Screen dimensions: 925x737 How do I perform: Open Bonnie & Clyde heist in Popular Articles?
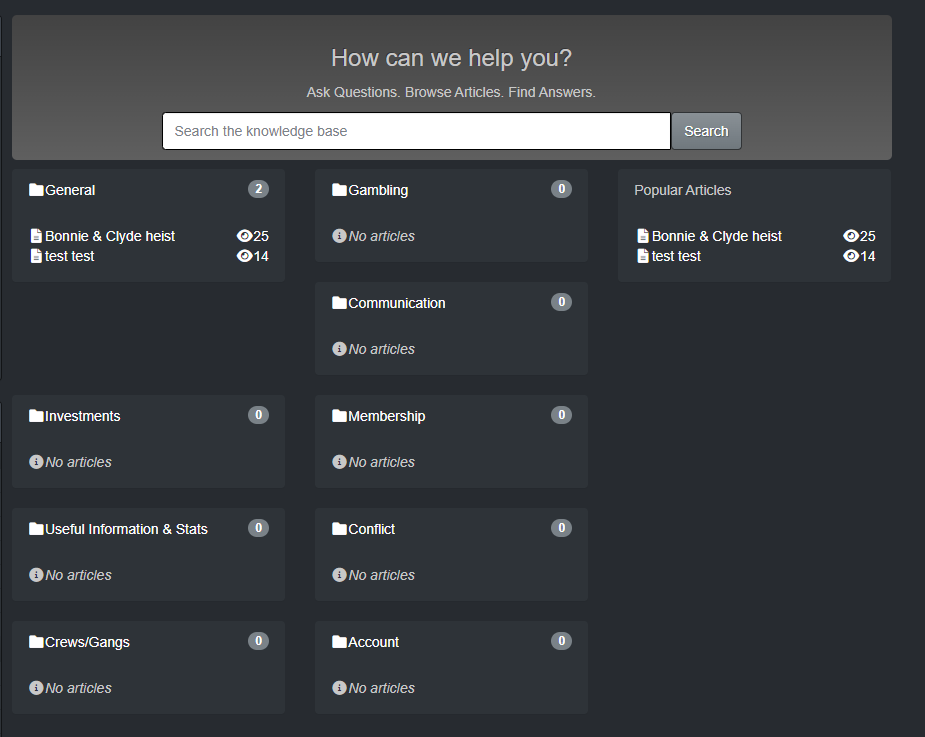(716, 236)
